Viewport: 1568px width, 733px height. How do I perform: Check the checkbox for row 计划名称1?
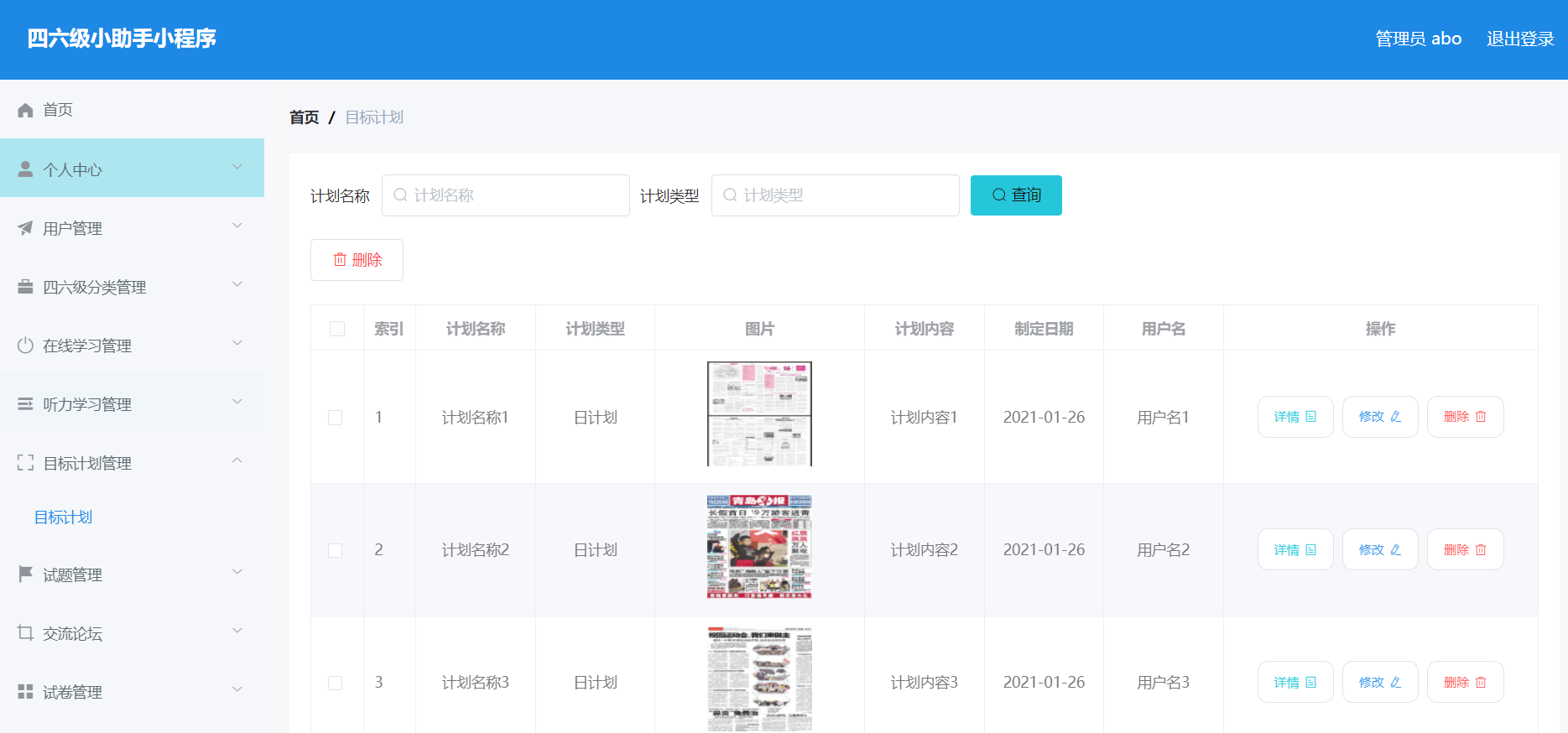(336, 418)
